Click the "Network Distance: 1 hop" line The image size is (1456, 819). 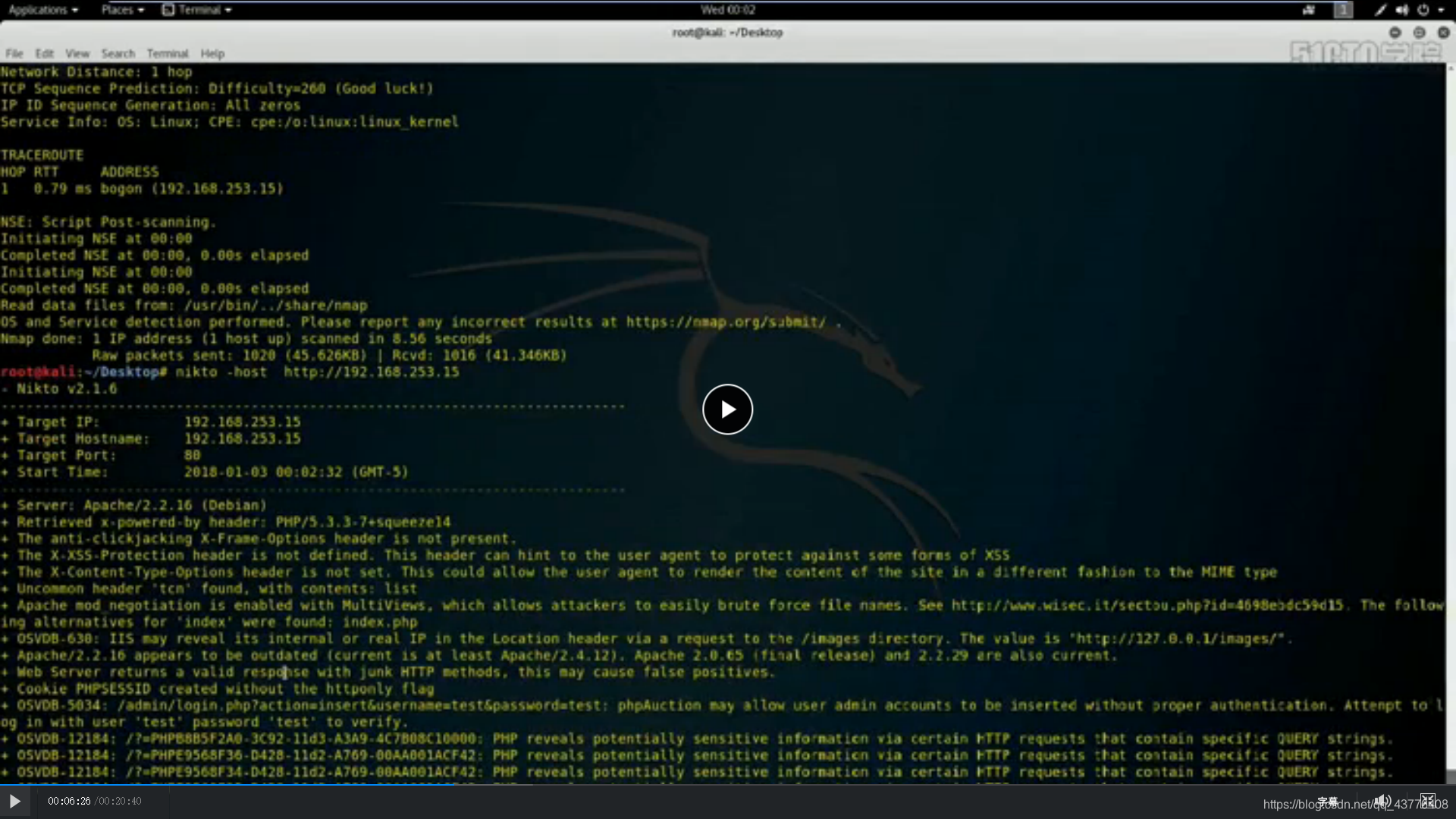tap(96, 72)
